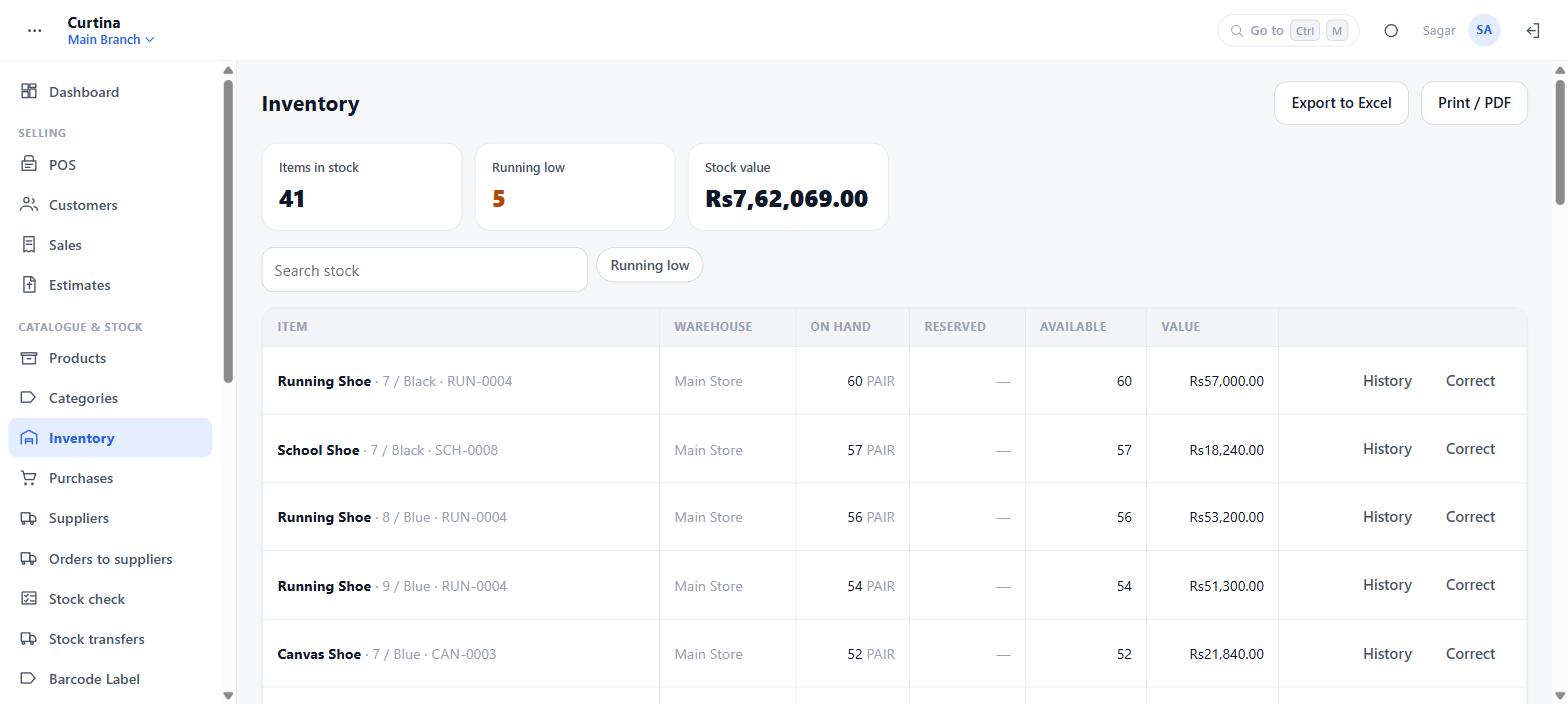Click the Orders to suppliers truck icon
This screenshot has height=704, width=1568.
pos(29,559)
